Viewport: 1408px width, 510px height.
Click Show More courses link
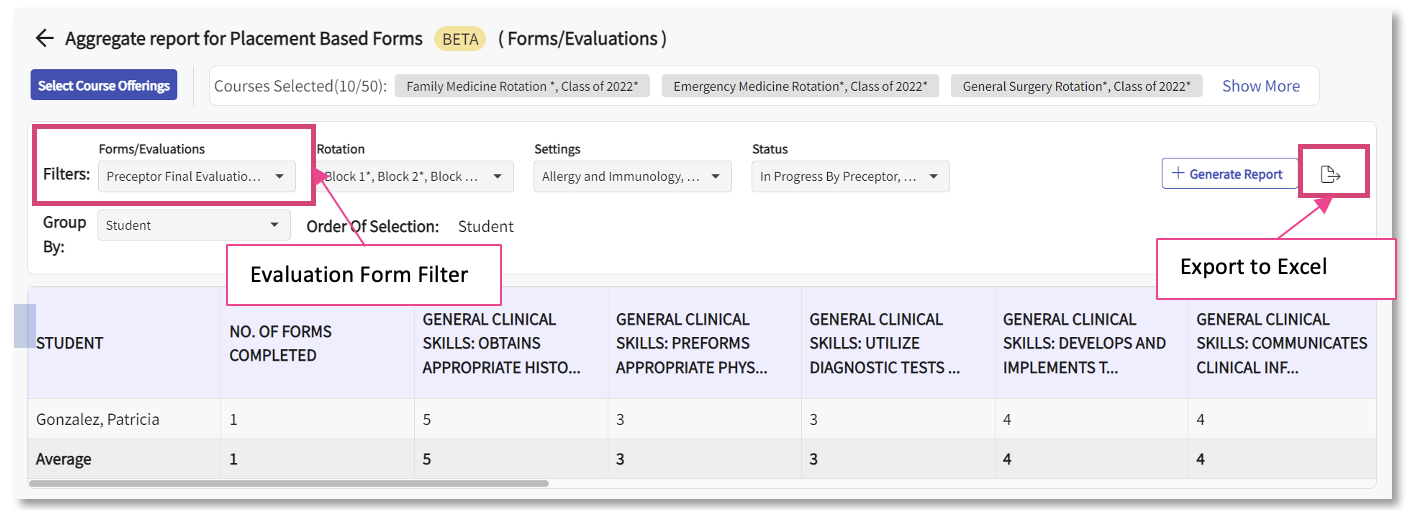pos(1260,86)
